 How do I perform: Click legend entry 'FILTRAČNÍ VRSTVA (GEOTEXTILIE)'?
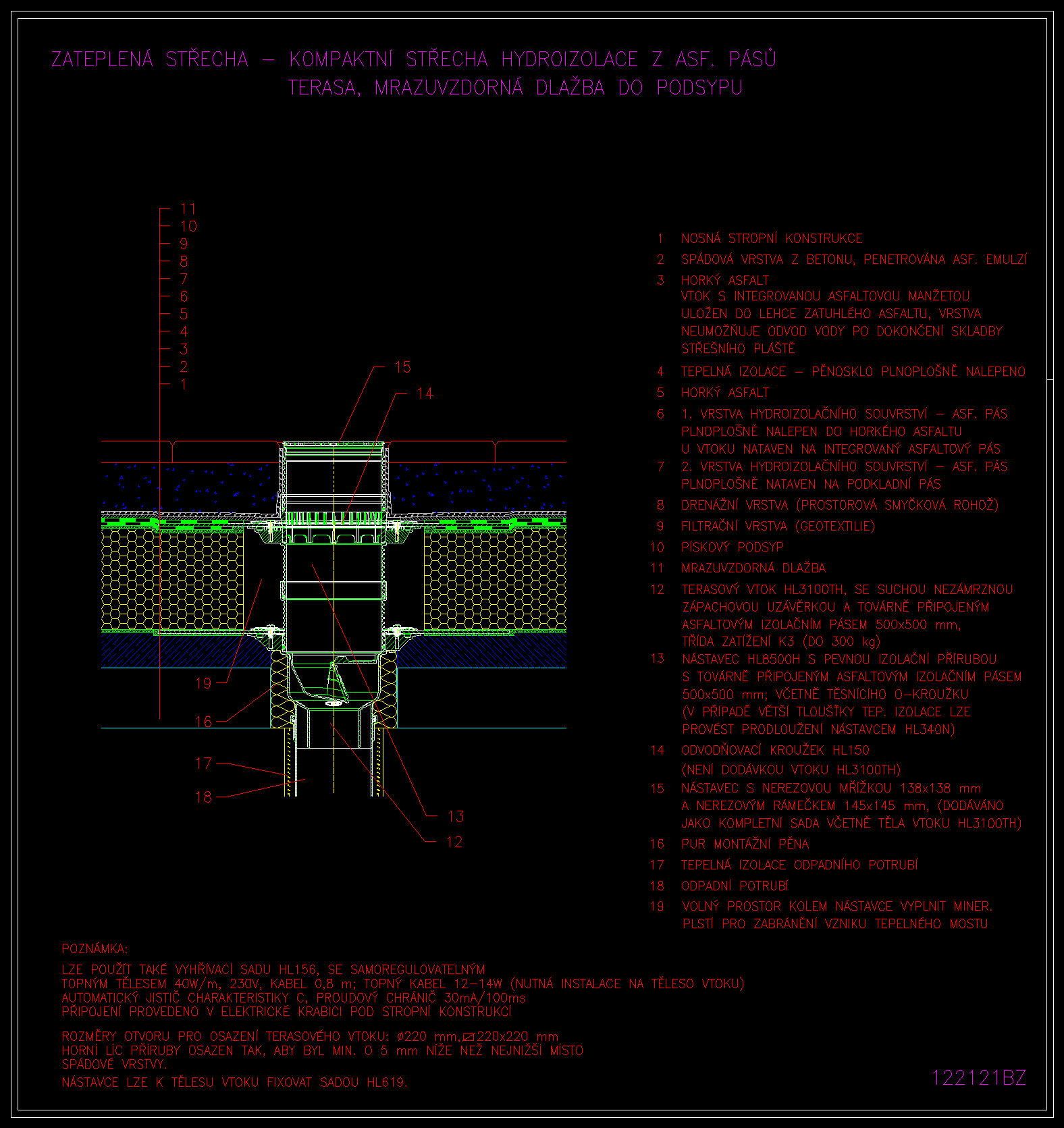778,526
